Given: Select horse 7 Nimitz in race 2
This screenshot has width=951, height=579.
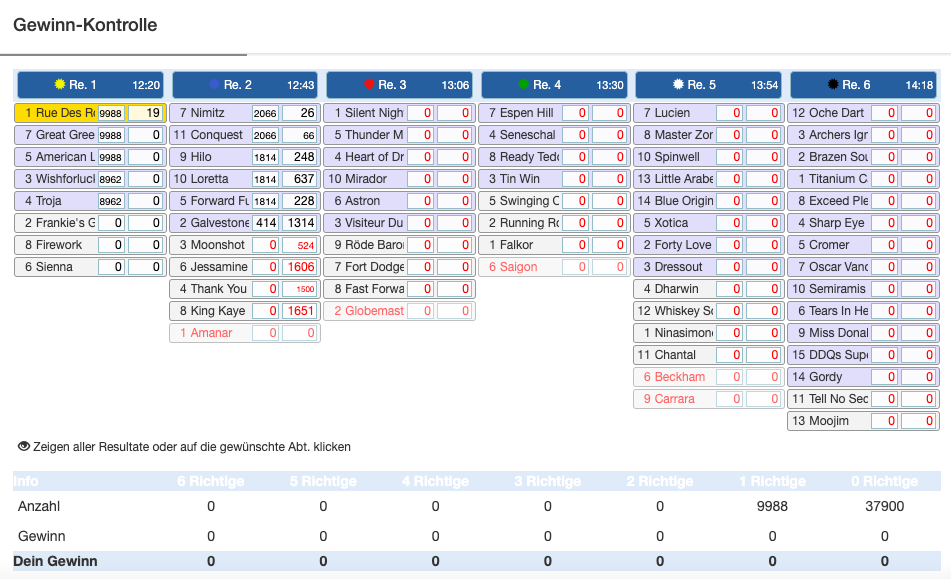Looking at the screenshot, I should tap(245, 113).
